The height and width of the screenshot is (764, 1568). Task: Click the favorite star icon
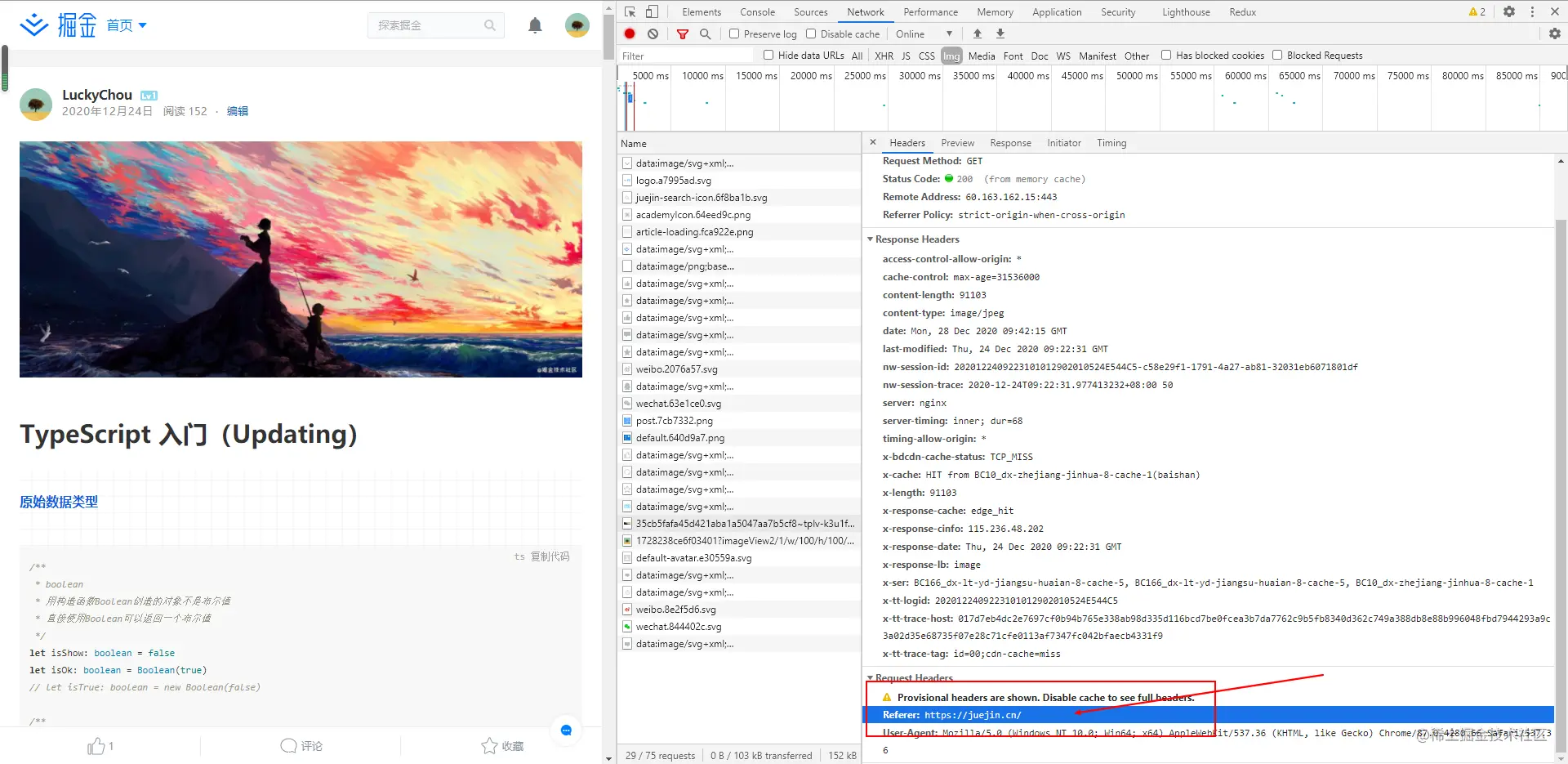489,746
